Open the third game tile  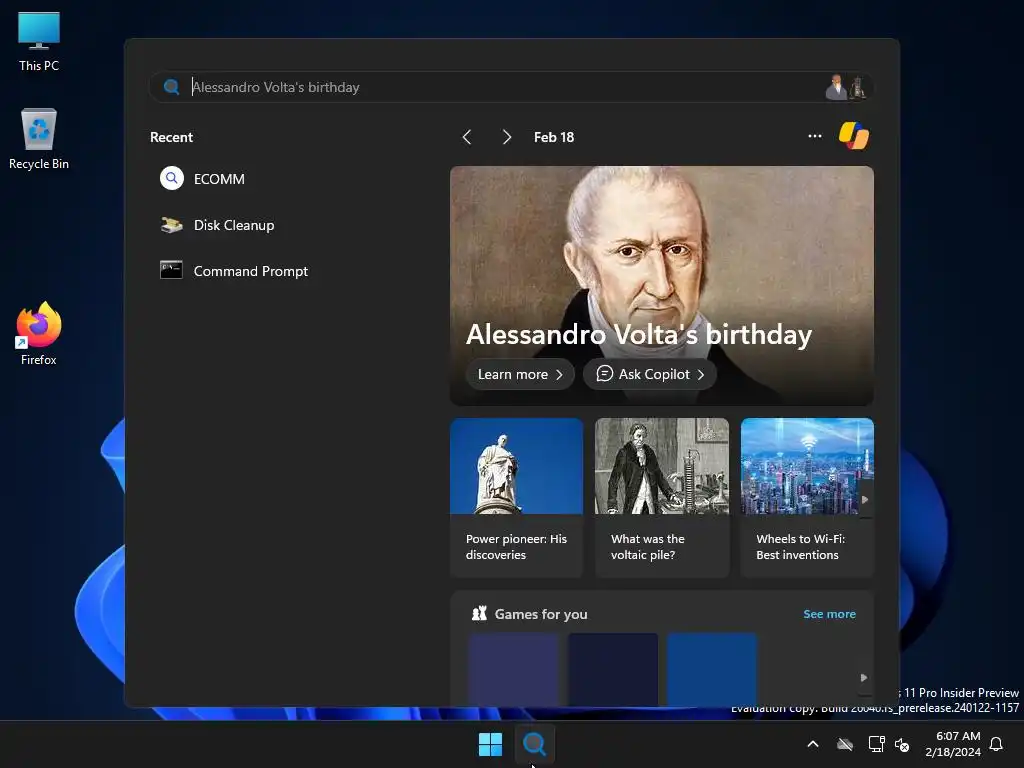click(712, 669)
